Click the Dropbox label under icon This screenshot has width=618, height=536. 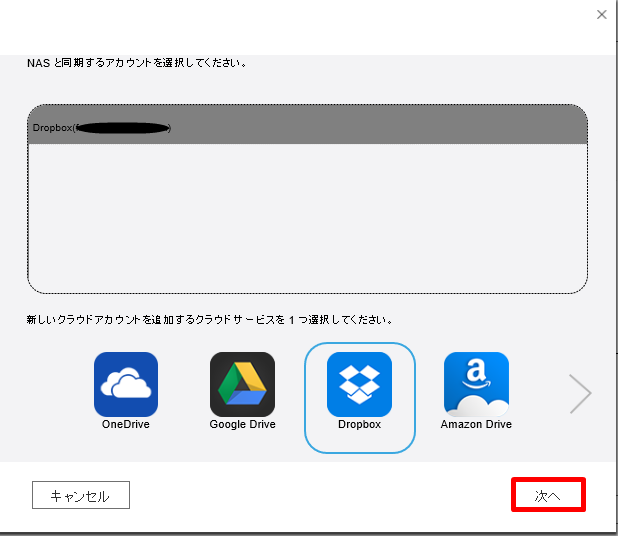[x=359, y=424]
